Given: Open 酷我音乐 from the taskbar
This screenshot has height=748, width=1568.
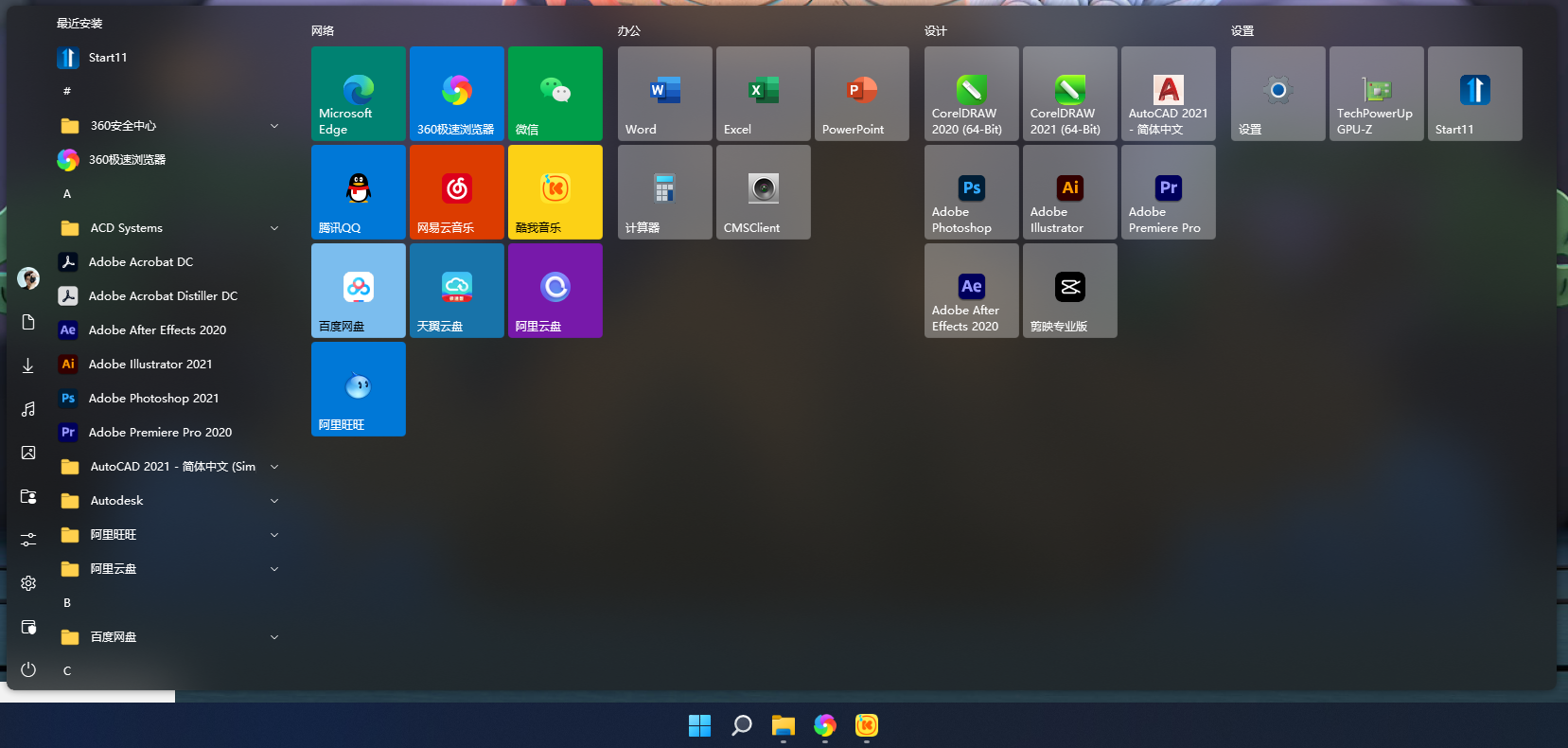Looking at the screenshot, I should (867, 725).
